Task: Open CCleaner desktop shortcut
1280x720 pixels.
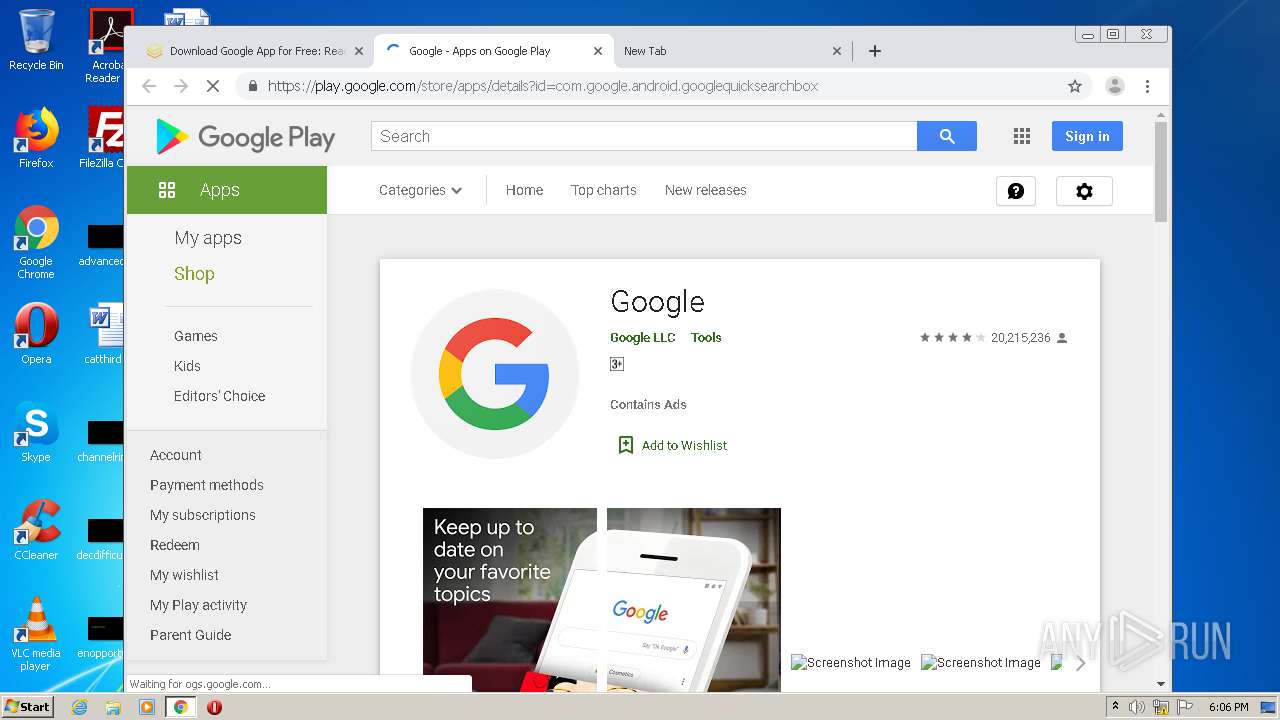Action: coord(36,529)
